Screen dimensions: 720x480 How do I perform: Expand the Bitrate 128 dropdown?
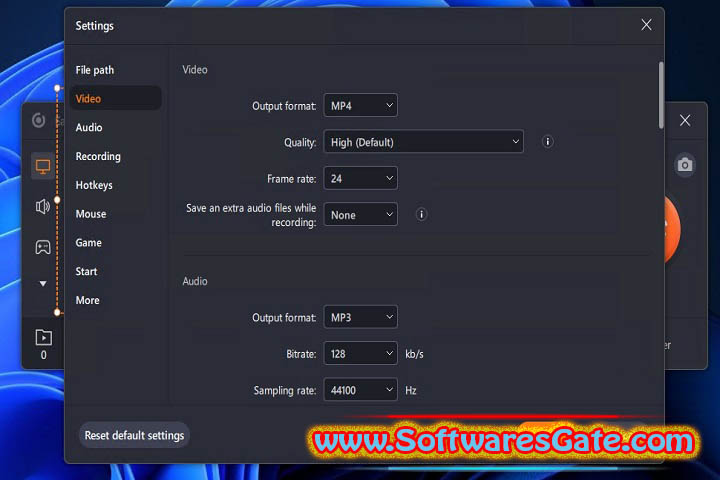click(360, 353)
